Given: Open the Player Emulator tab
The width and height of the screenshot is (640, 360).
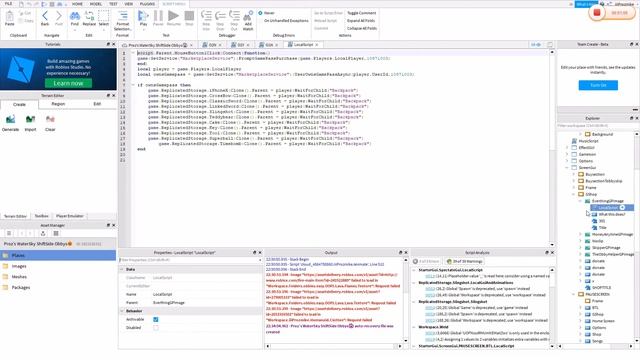Looking at the screenshot, I should tap(70, 216).
